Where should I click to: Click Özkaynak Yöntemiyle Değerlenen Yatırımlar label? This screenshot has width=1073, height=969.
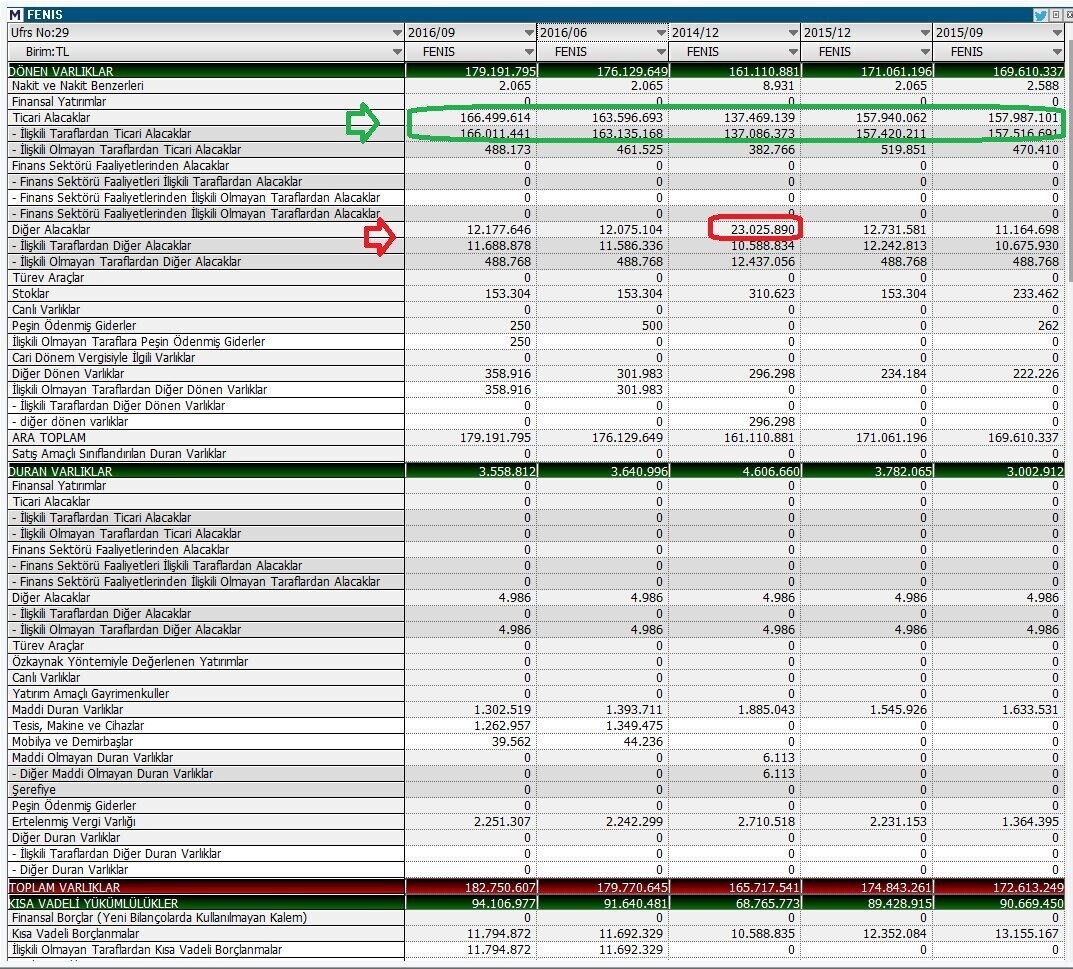point(130,662)
